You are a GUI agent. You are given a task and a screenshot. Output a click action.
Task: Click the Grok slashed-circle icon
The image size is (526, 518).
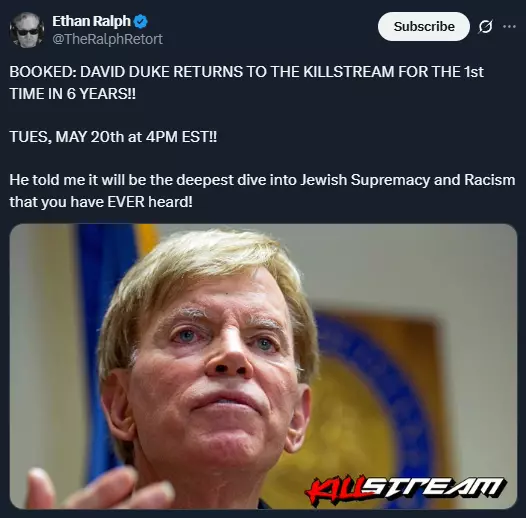[485, 27]
